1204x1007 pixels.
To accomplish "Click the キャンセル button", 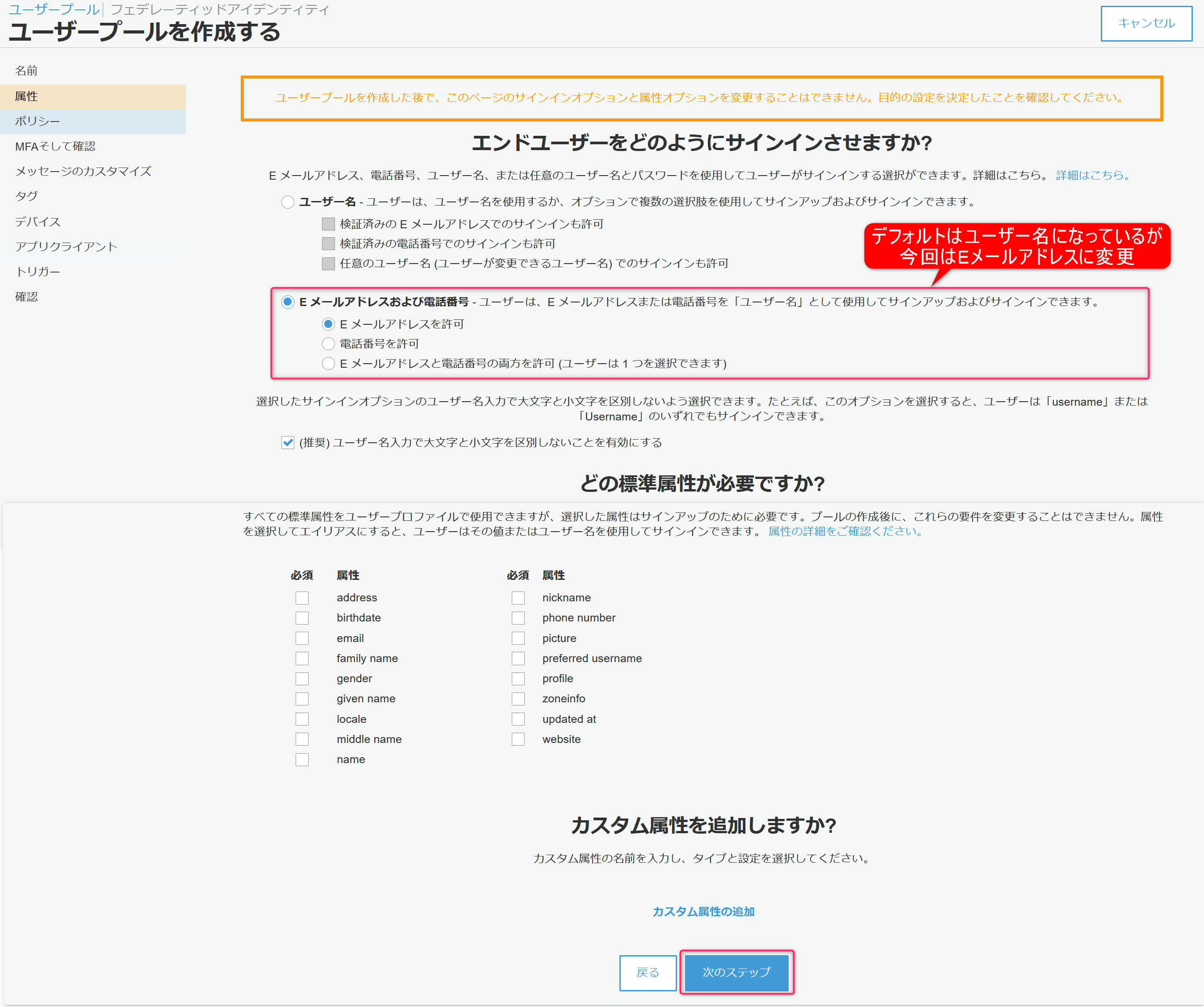I will [x=1145, y=24].
